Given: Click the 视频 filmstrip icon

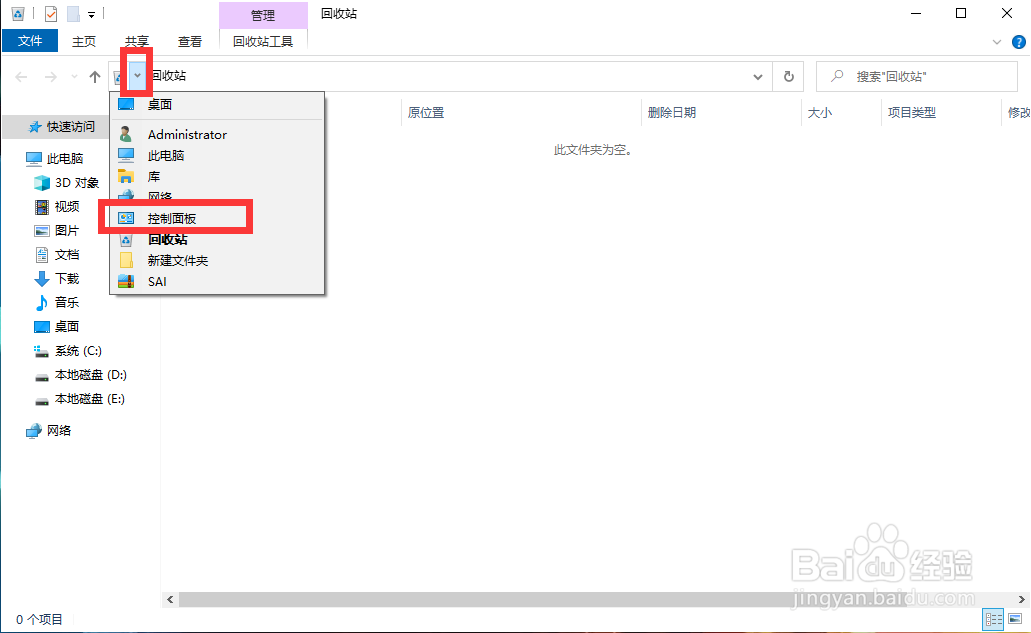Looking at the screenshot, I should click(41, 207).
